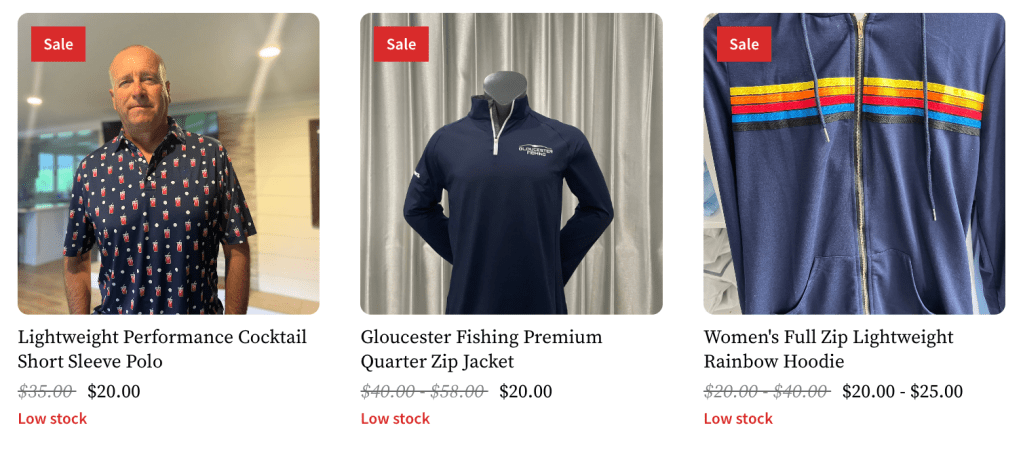Viewport: 1023px width, 476px height.
Task: Click the Sale badge on the rainbow hoodie
Action: tap(744, 44)
